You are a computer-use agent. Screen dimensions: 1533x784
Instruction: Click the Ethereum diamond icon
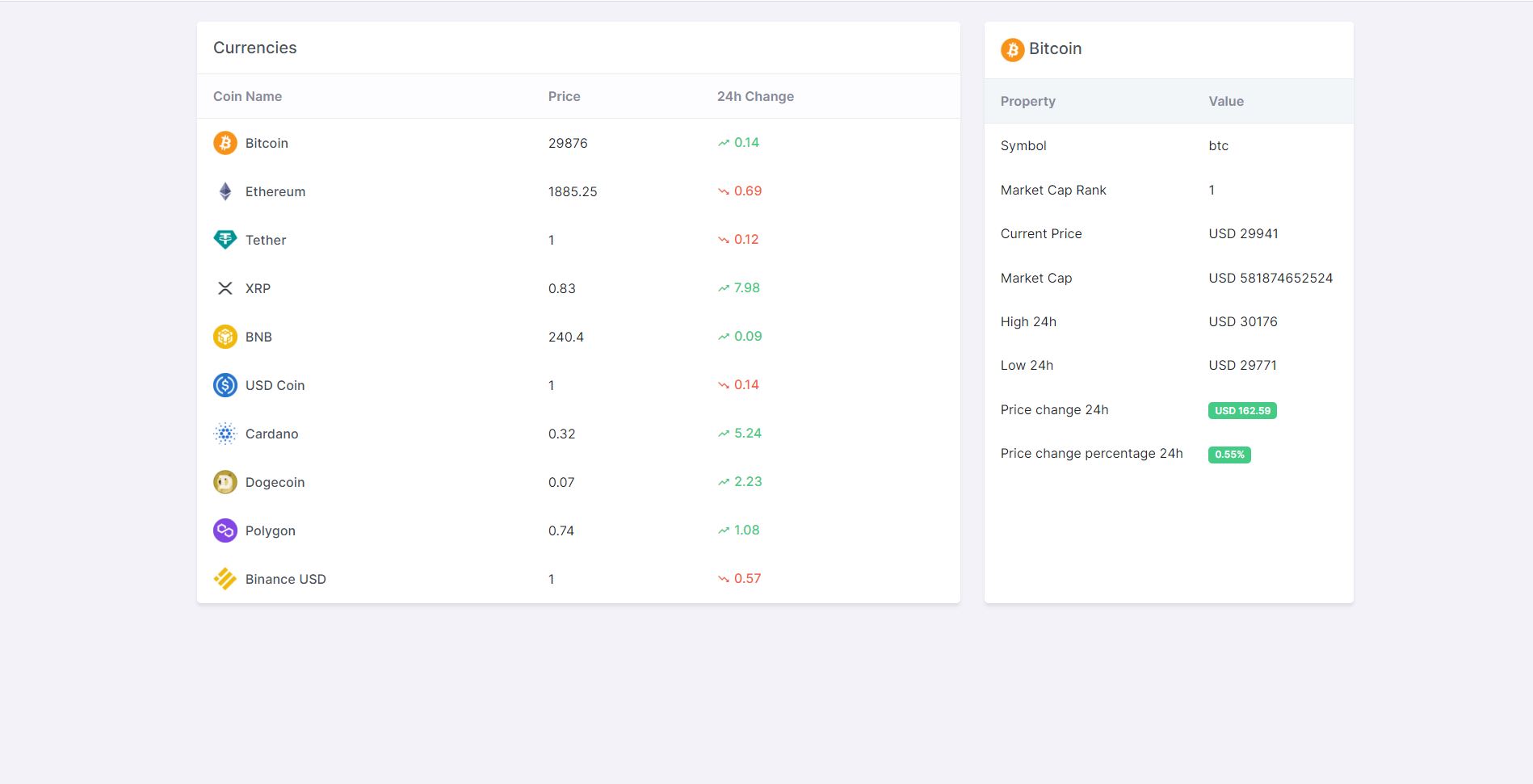[225, 191]
